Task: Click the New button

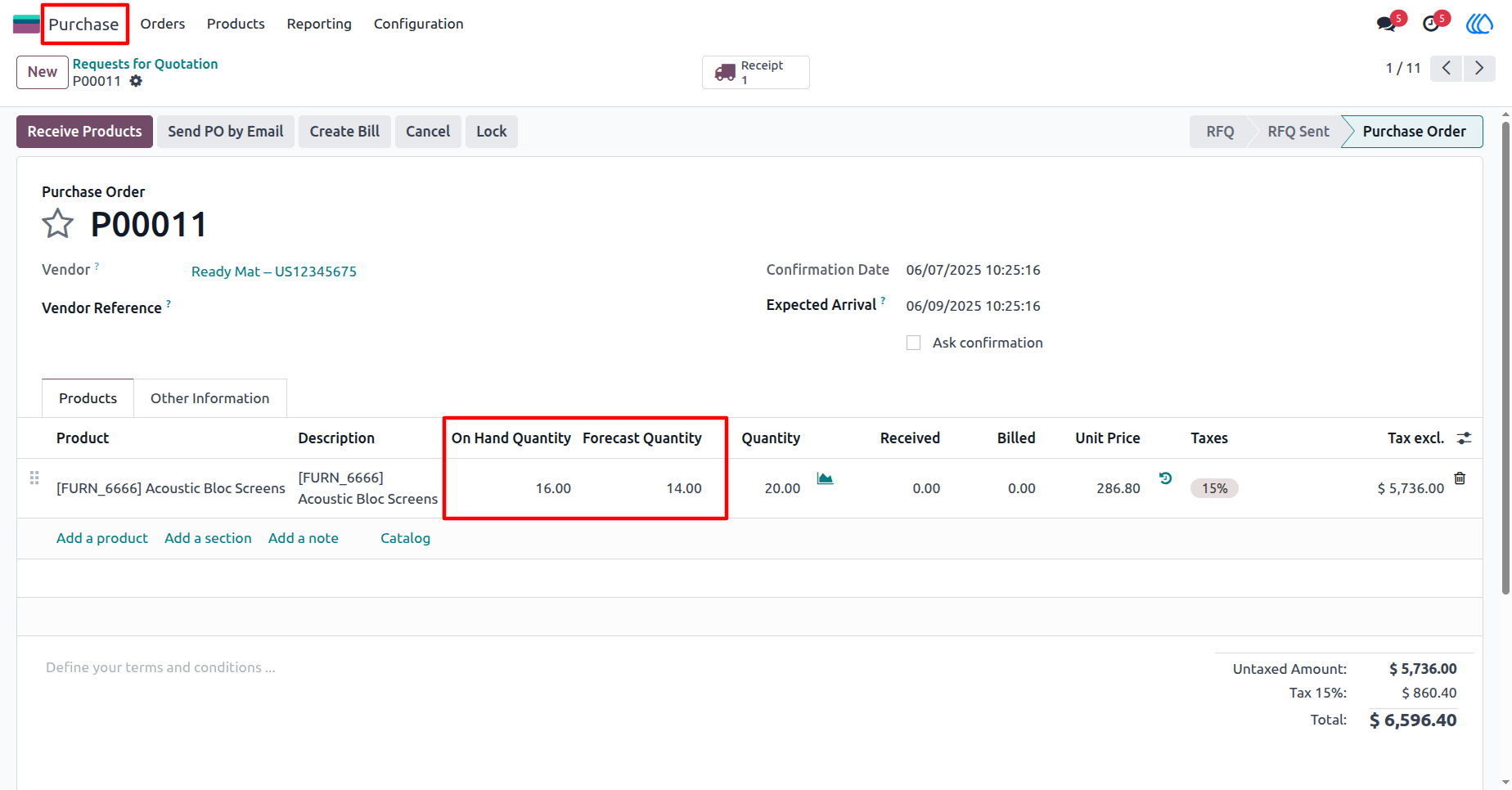Action: tap(43, 72)
